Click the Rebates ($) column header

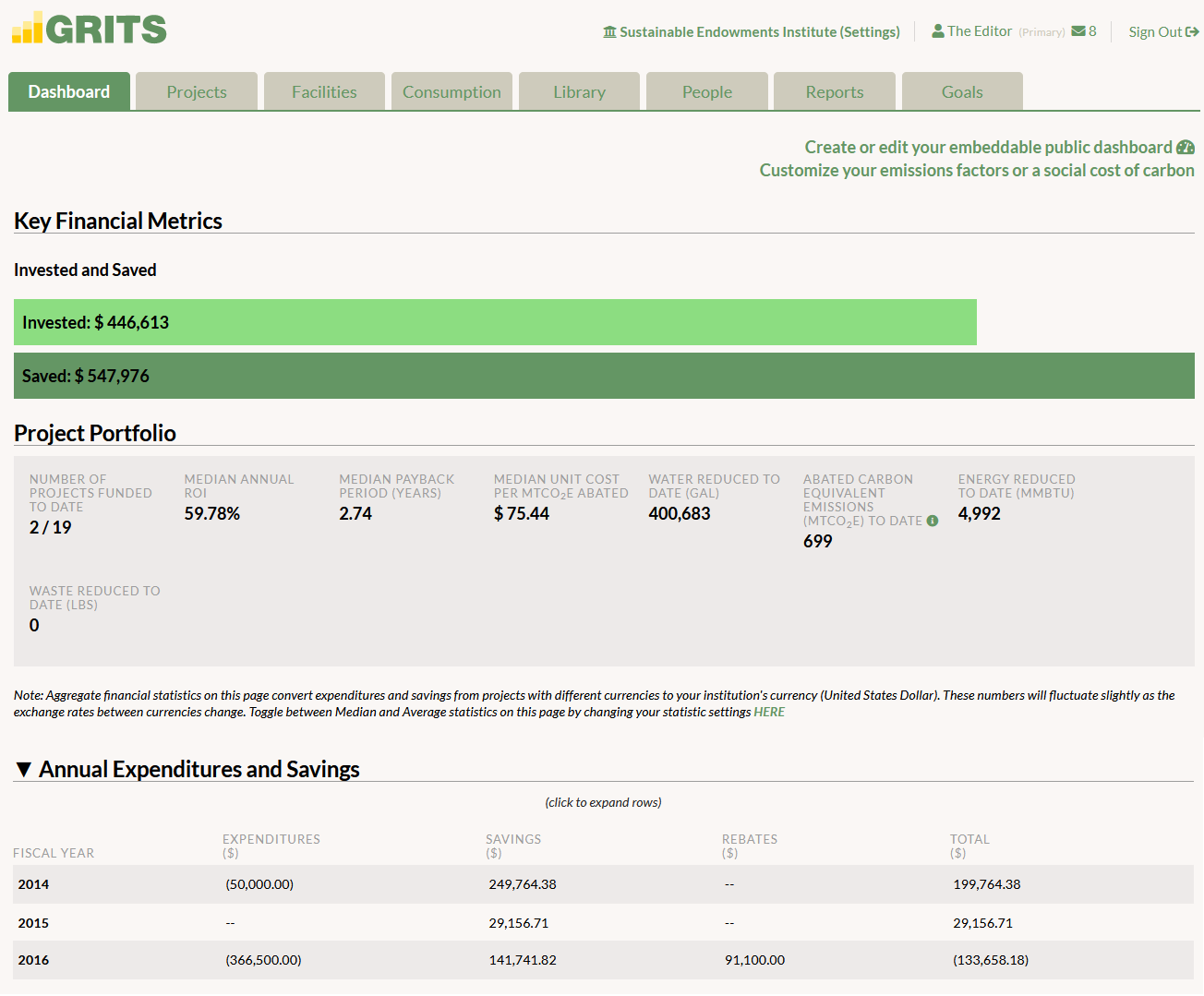click(x=750, y=846)
